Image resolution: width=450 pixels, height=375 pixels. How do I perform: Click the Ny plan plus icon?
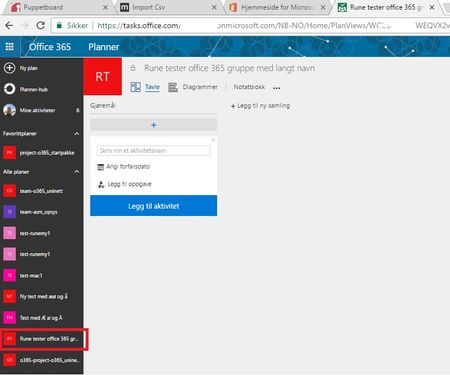tap(9, 68)
